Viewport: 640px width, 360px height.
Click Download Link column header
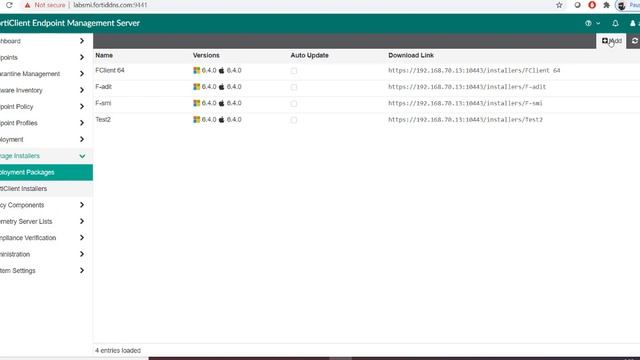(x=411, y=55)
